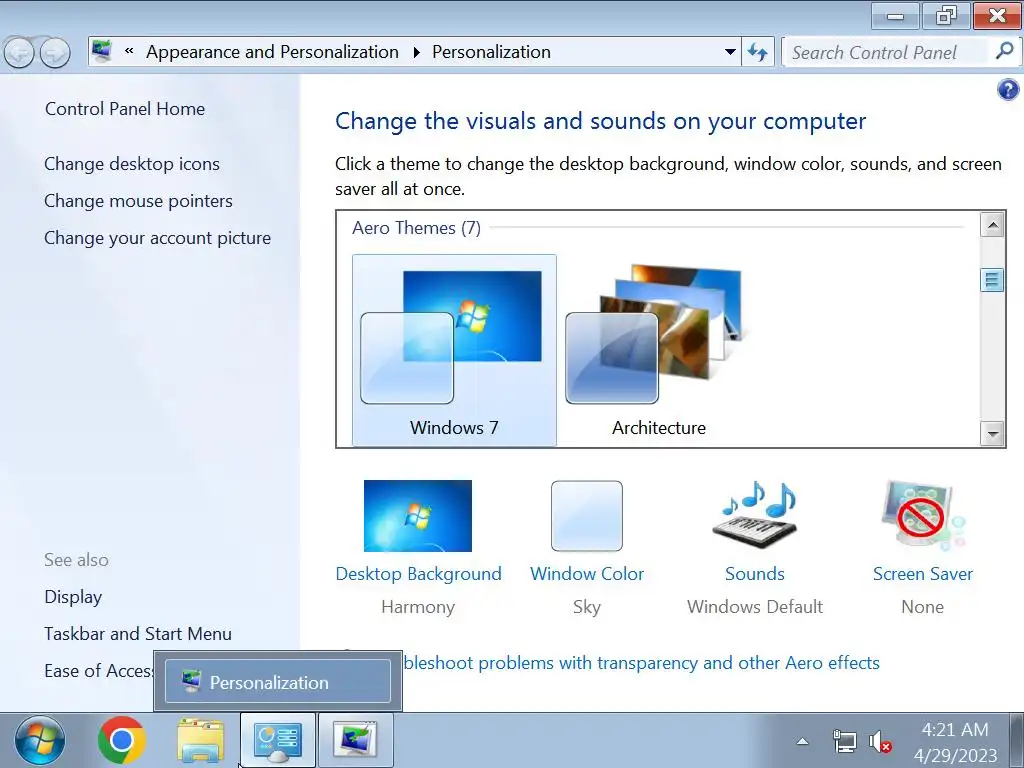
Task: Click the Personalization window preview popup
Action: [x=278, y=682]
